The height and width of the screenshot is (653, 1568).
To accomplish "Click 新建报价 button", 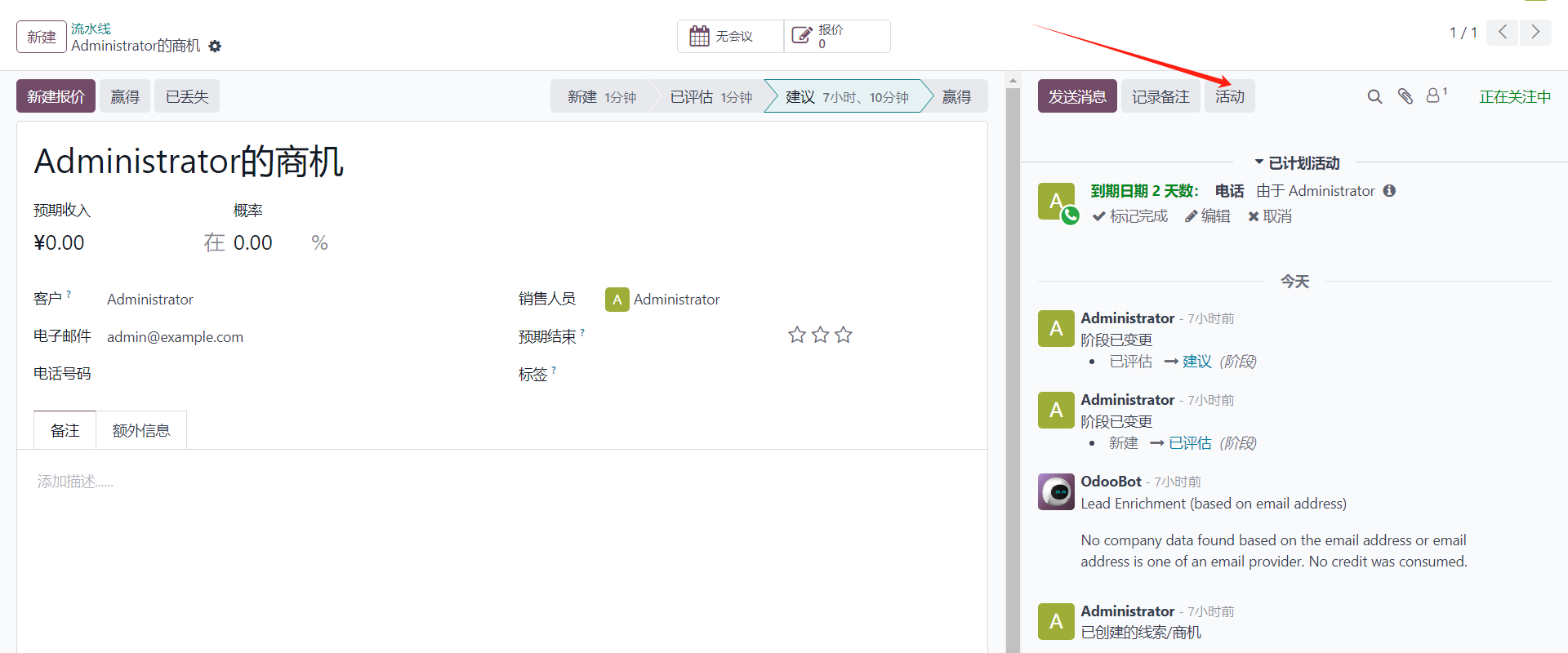I will (x=56, y=96).
